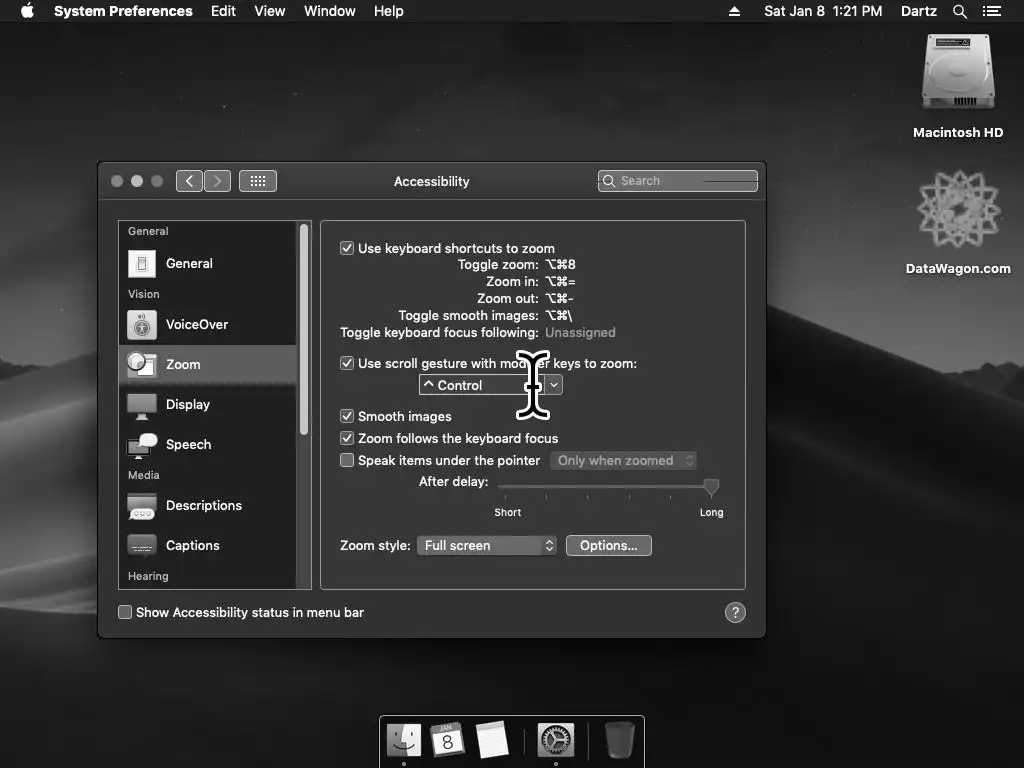The height and width of the screenshot is (768, 1024).
Task: Click System Preferences gear in Dock
Action: [556, 740]
